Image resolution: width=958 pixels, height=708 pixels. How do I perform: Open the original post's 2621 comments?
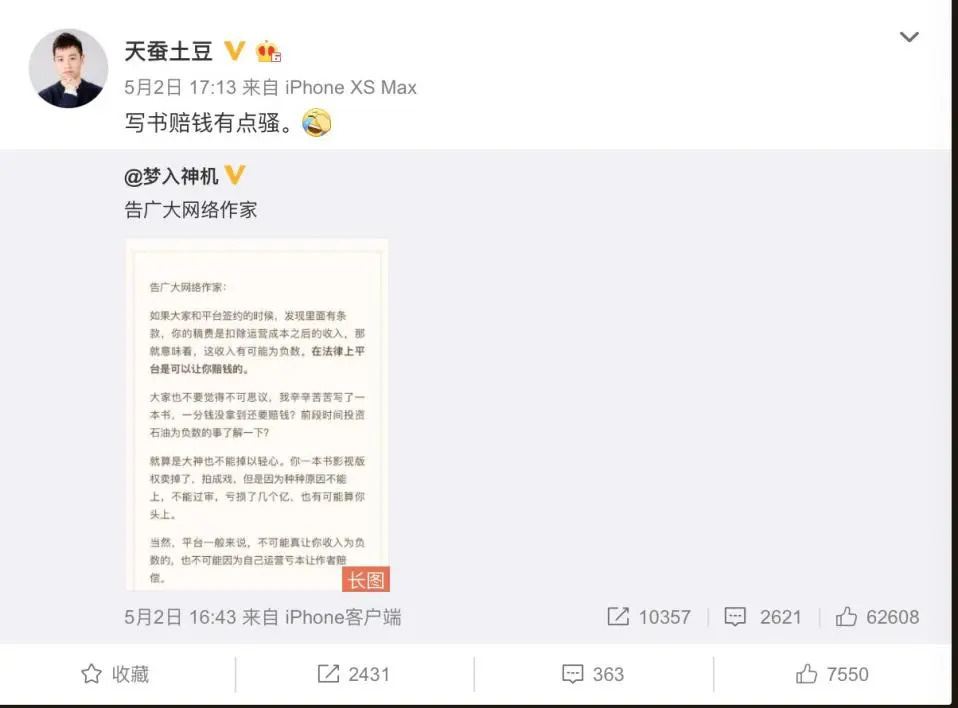point(762,617)
